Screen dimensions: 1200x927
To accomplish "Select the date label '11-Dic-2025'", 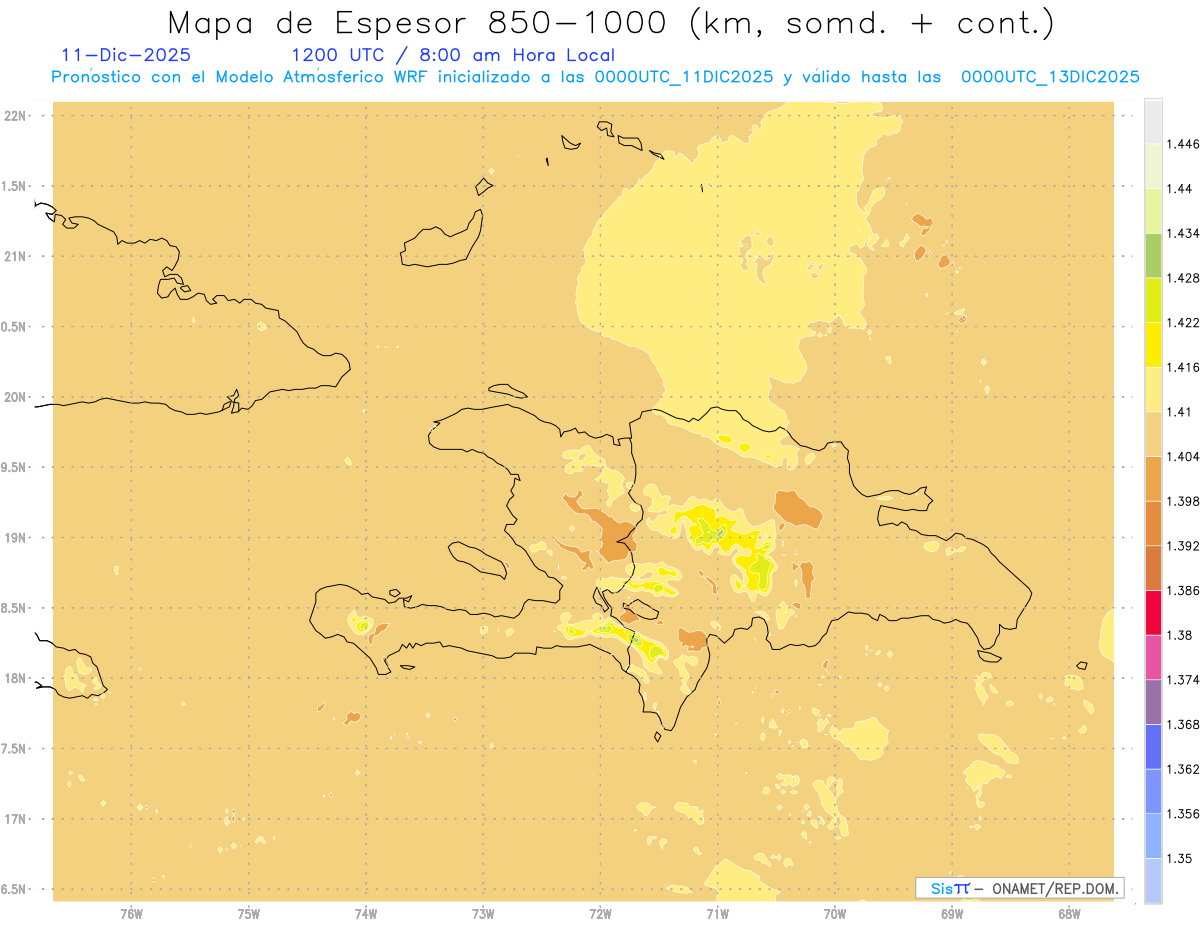I will tap(126, 55).
